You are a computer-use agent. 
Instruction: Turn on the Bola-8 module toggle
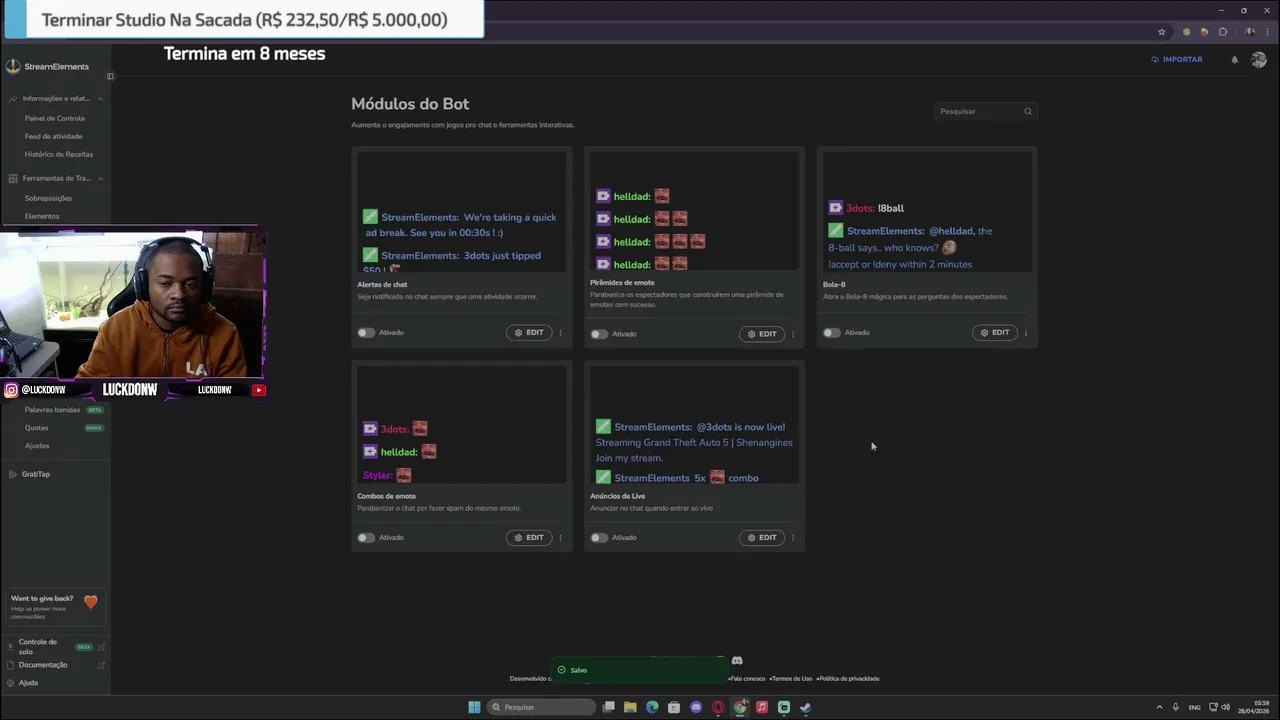pos(831,333)
